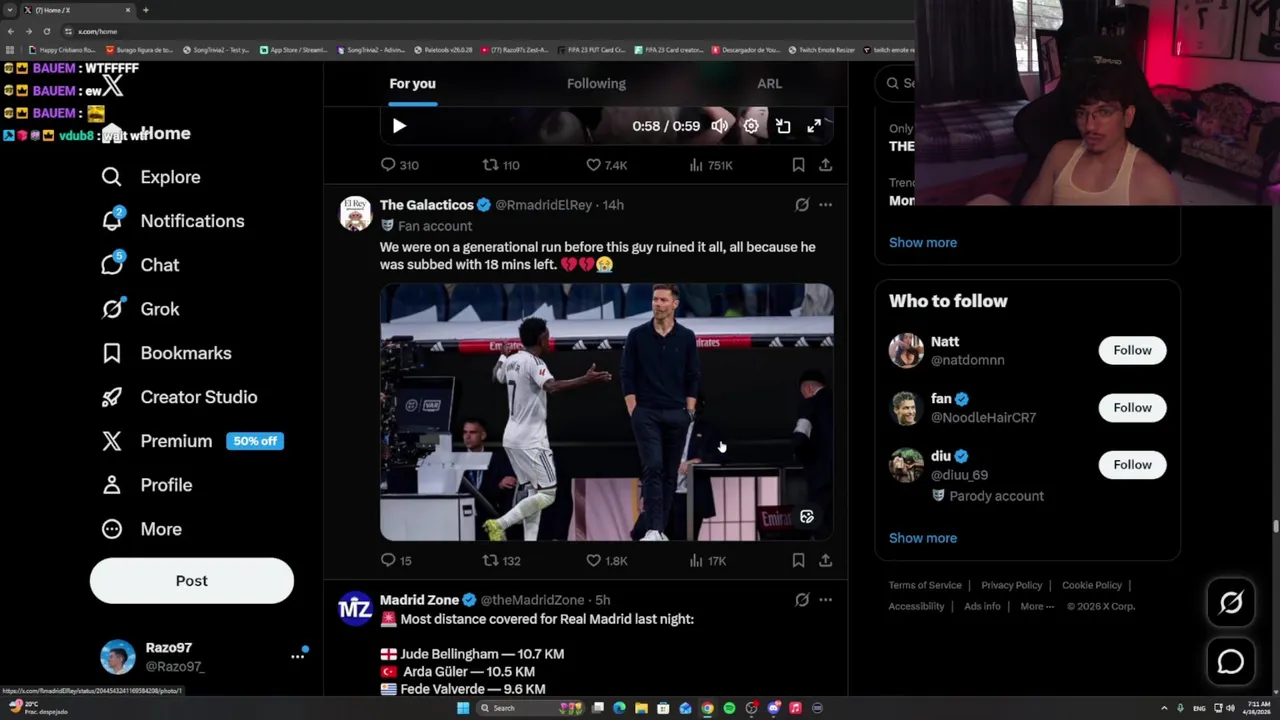Open Grok from the sidebar

tap(140, 309)
